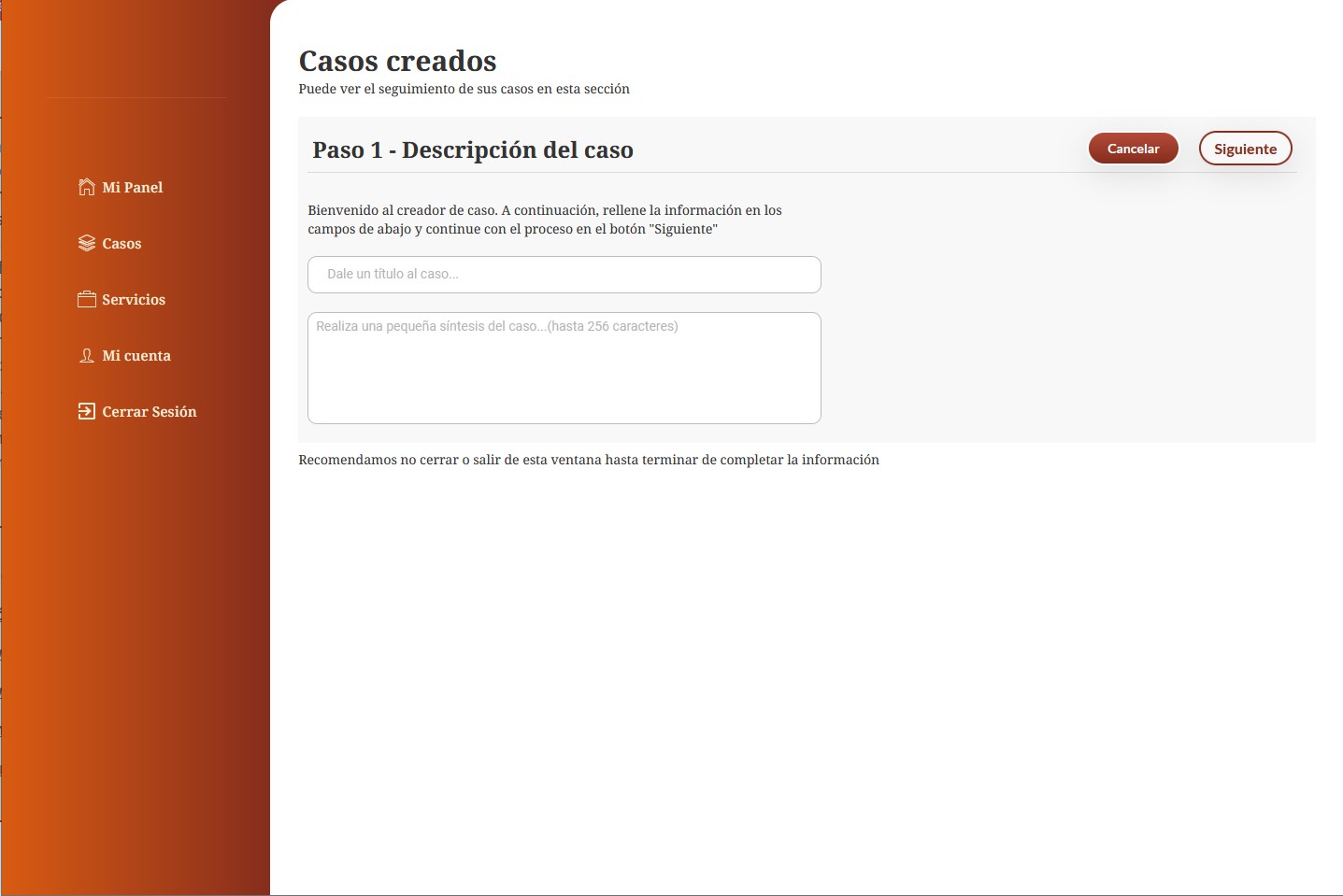This screenshot has height=896, width=1343.
Task: Click the 'Recomendamos no cerrar' notice text
Action: (x=589, y=460)
